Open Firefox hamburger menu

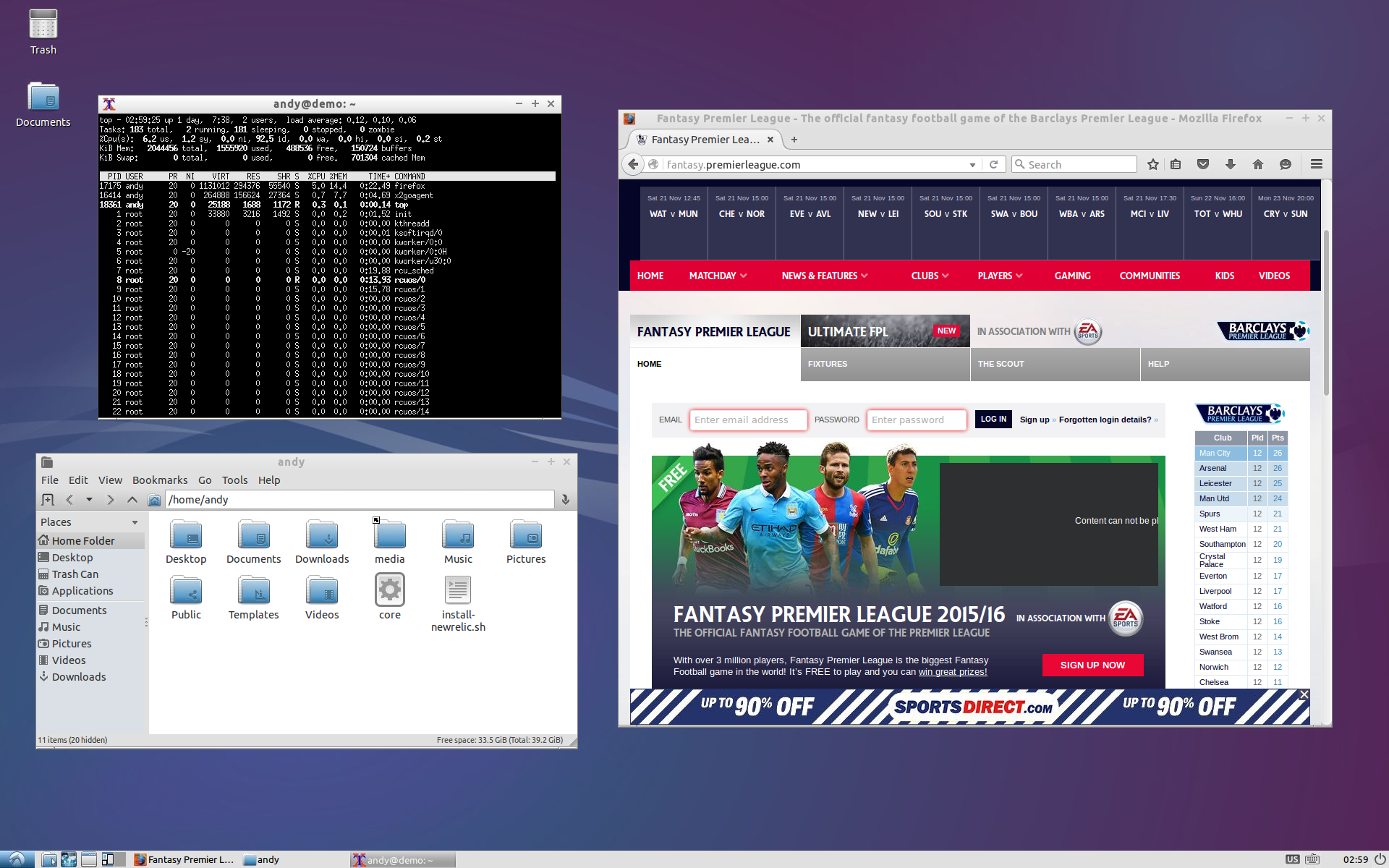click(x=1317, y=164)
